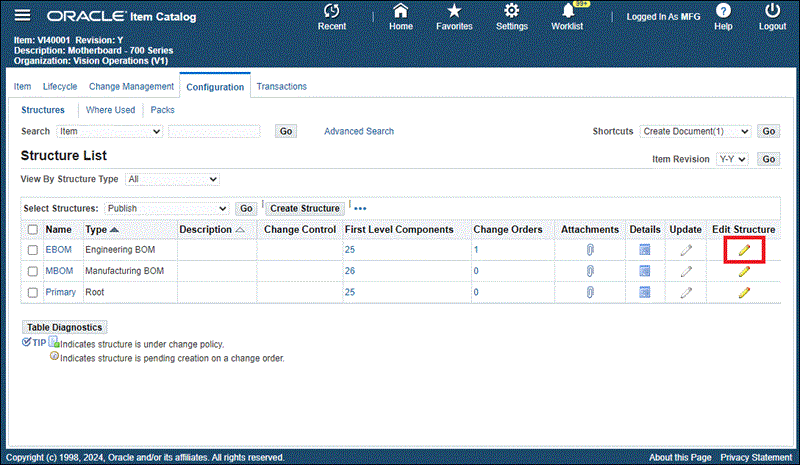Open EBOM first level components 25
The image size is (800, 465).
349,250
